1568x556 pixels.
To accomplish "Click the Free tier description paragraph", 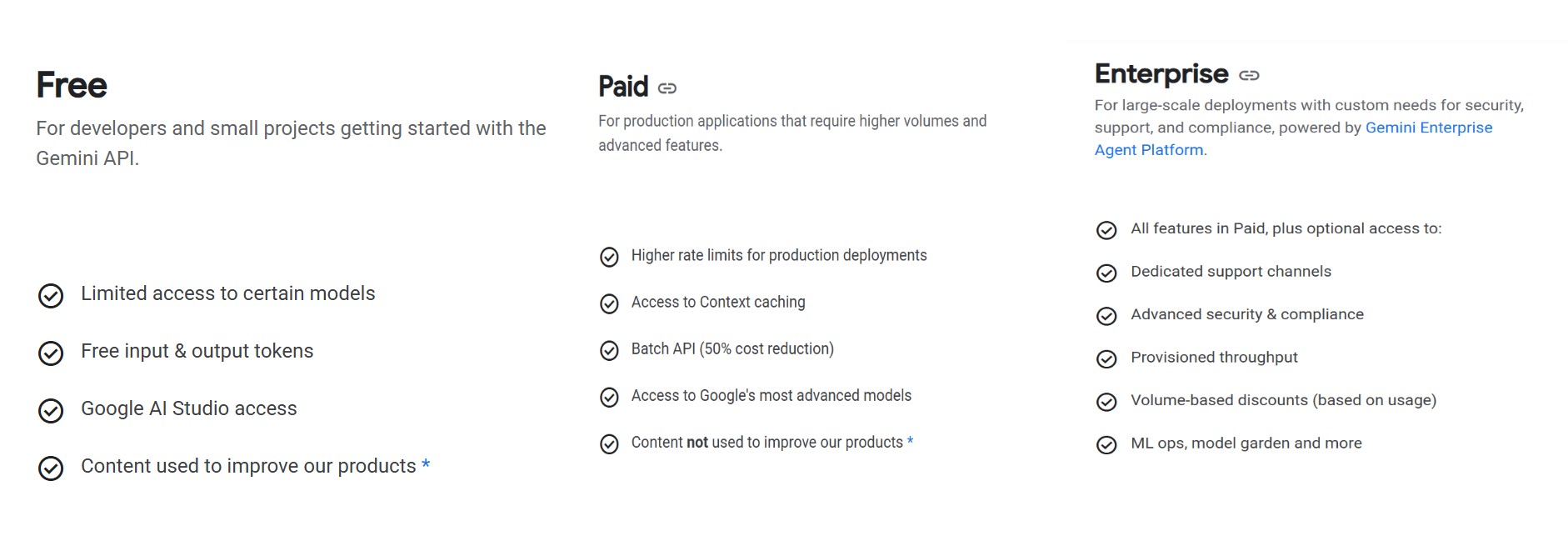I will point(291,143).
